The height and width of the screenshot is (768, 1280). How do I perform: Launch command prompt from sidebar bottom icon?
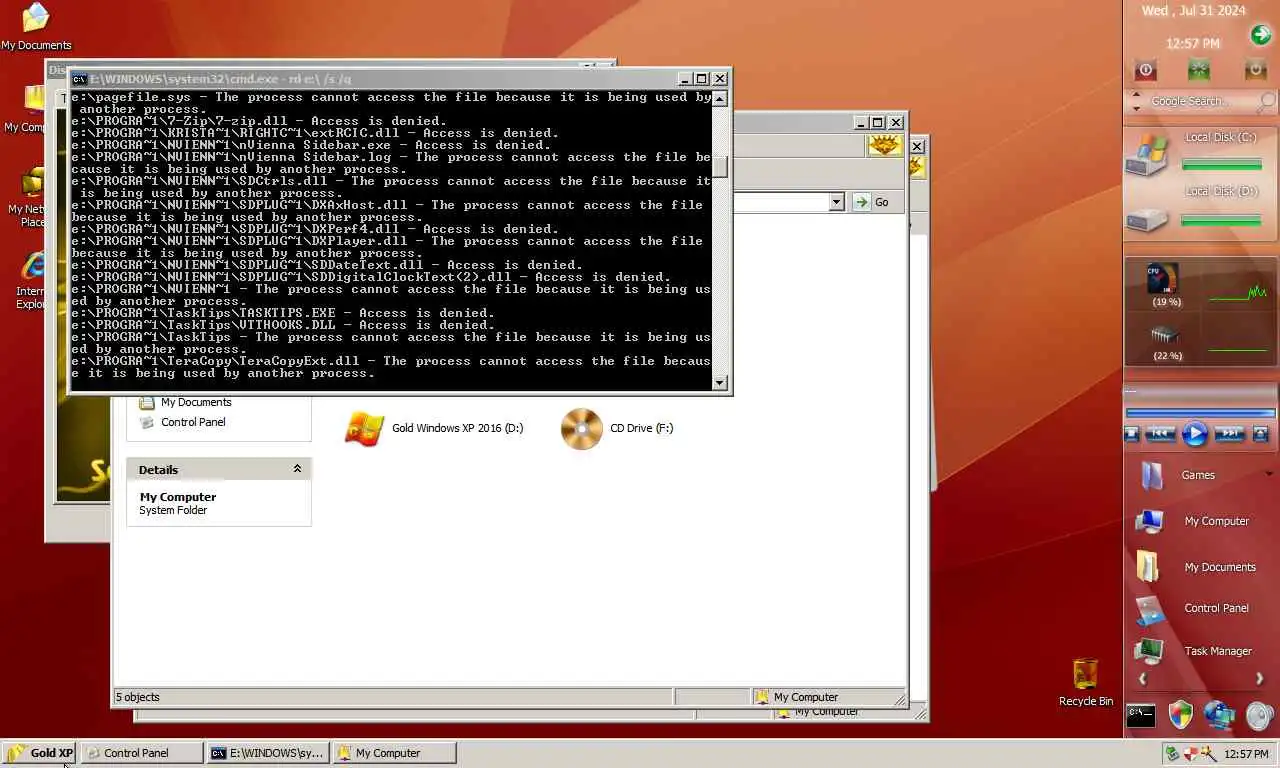(1141, 715)
